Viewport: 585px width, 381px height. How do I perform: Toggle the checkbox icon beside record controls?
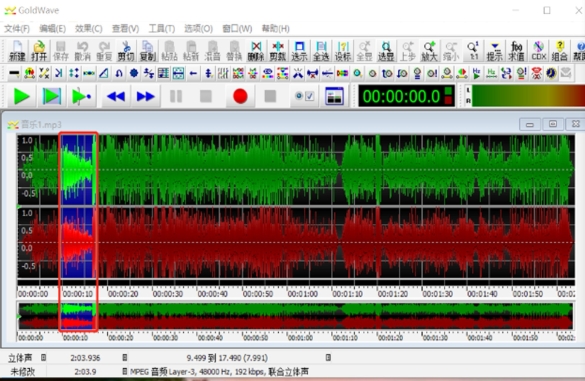[309, 96]
